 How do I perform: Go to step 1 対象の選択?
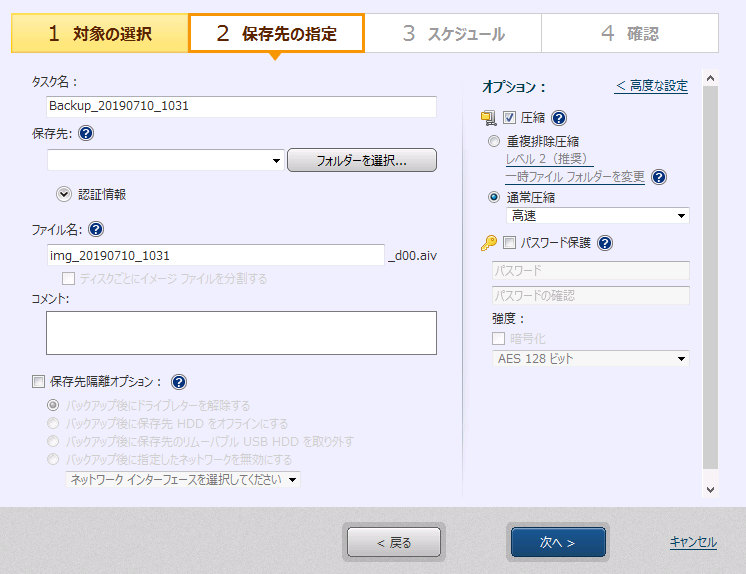pyautogui.click(x=100, y=33)
